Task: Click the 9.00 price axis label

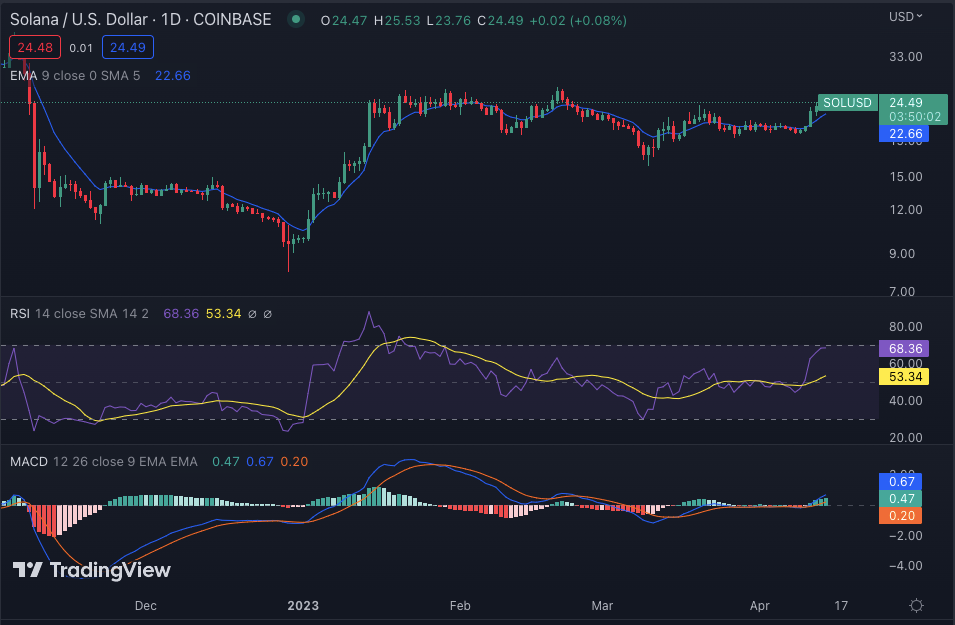Action: pos(902,253)
